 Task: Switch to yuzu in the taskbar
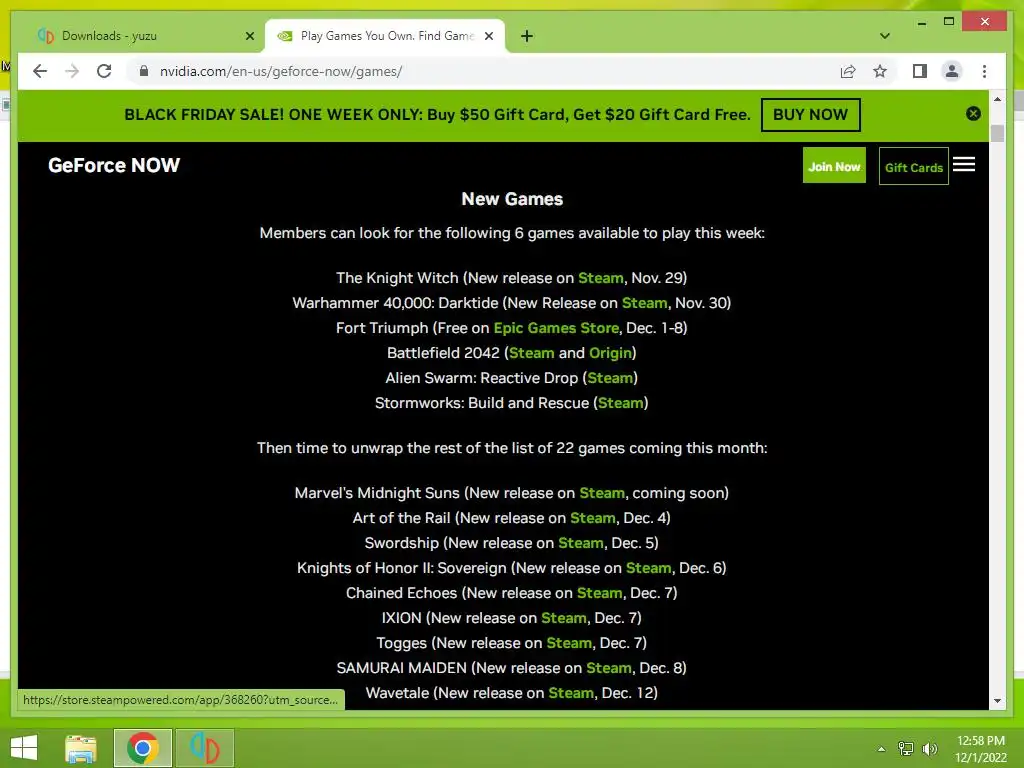204,748
